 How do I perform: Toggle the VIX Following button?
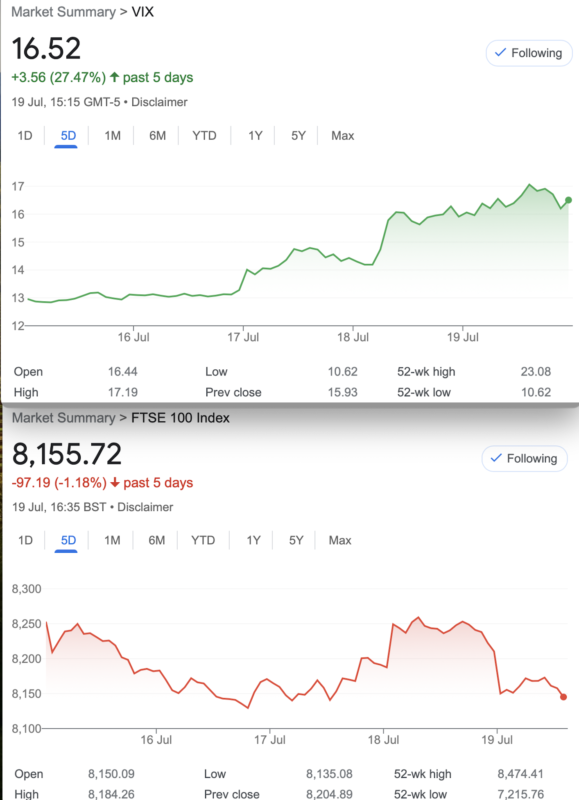point(529,53)
